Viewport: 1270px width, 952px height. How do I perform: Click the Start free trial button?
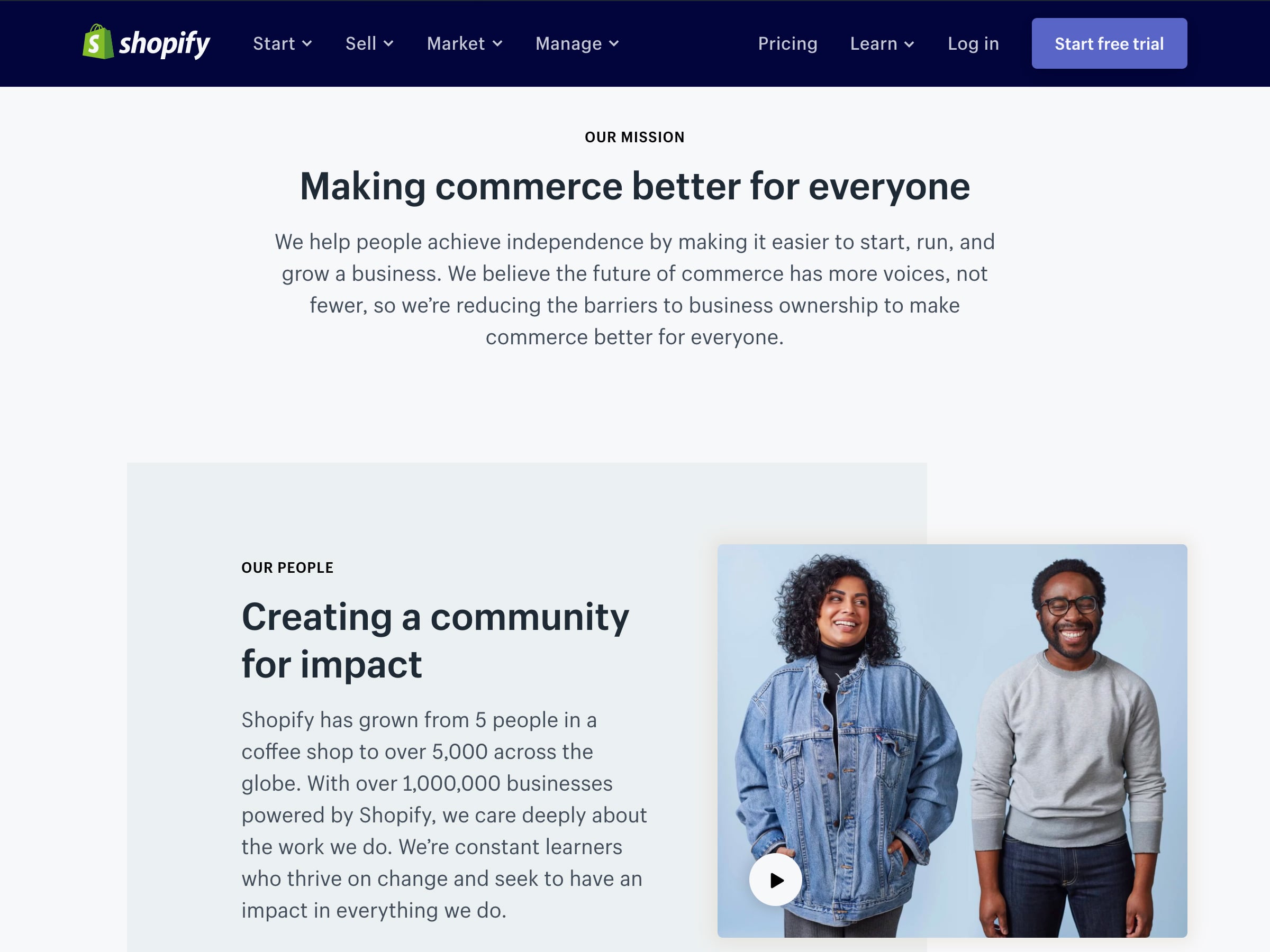(x=1109, y=43)
